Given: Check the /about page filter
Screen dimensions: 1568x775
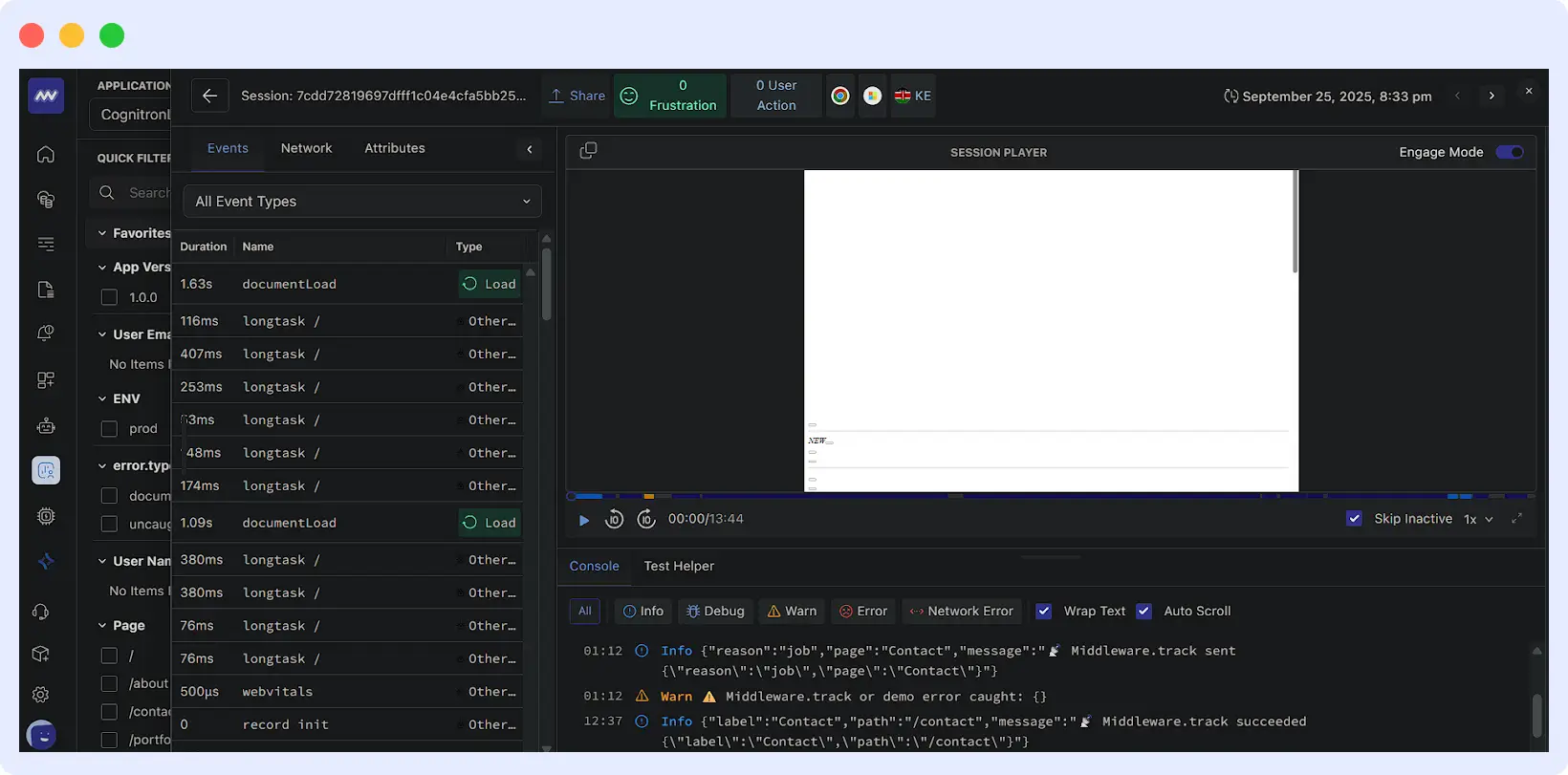Looking at the screenshot, I should point(109,684).
